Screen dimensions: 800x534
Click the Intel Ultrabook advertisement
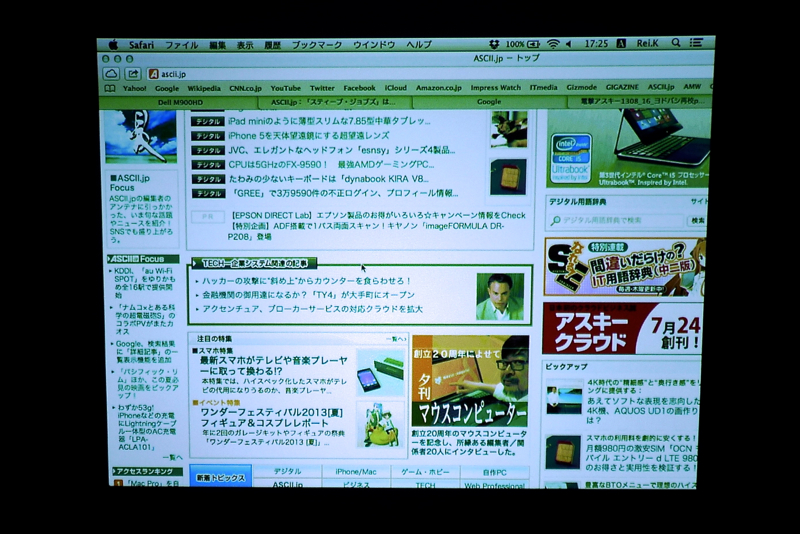[x=629, y=148]
